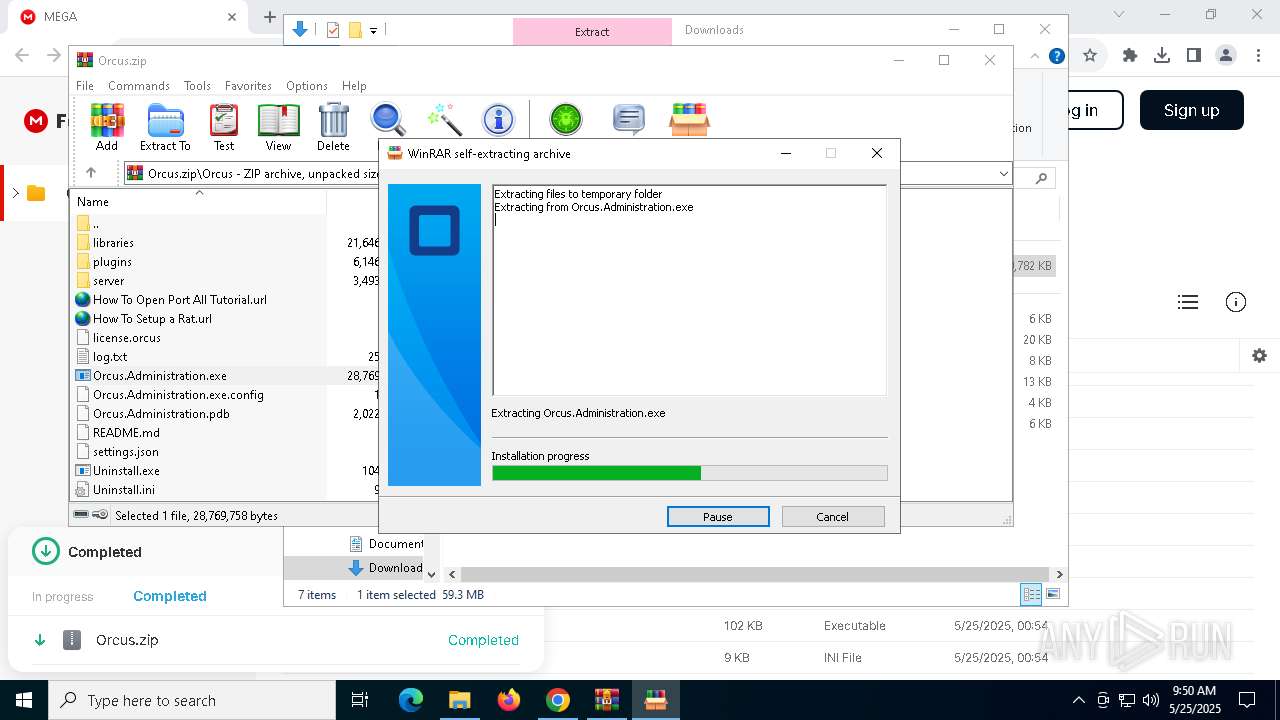
Task: Open the MEGA settings gear icon
Action: click(x=1259, y=355)
